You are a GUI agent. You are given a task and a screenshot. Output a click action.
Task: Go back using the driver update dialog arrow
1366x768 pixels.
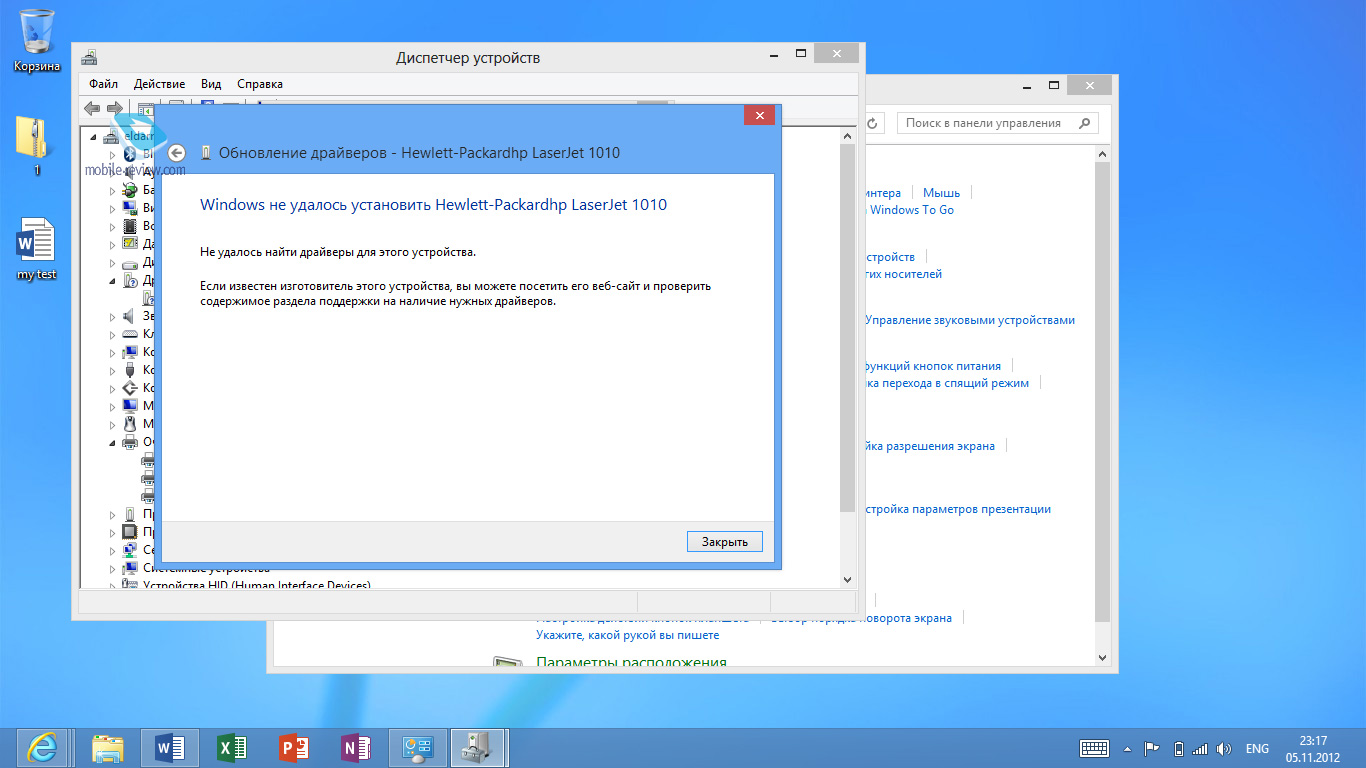click(x=177, y=153)
